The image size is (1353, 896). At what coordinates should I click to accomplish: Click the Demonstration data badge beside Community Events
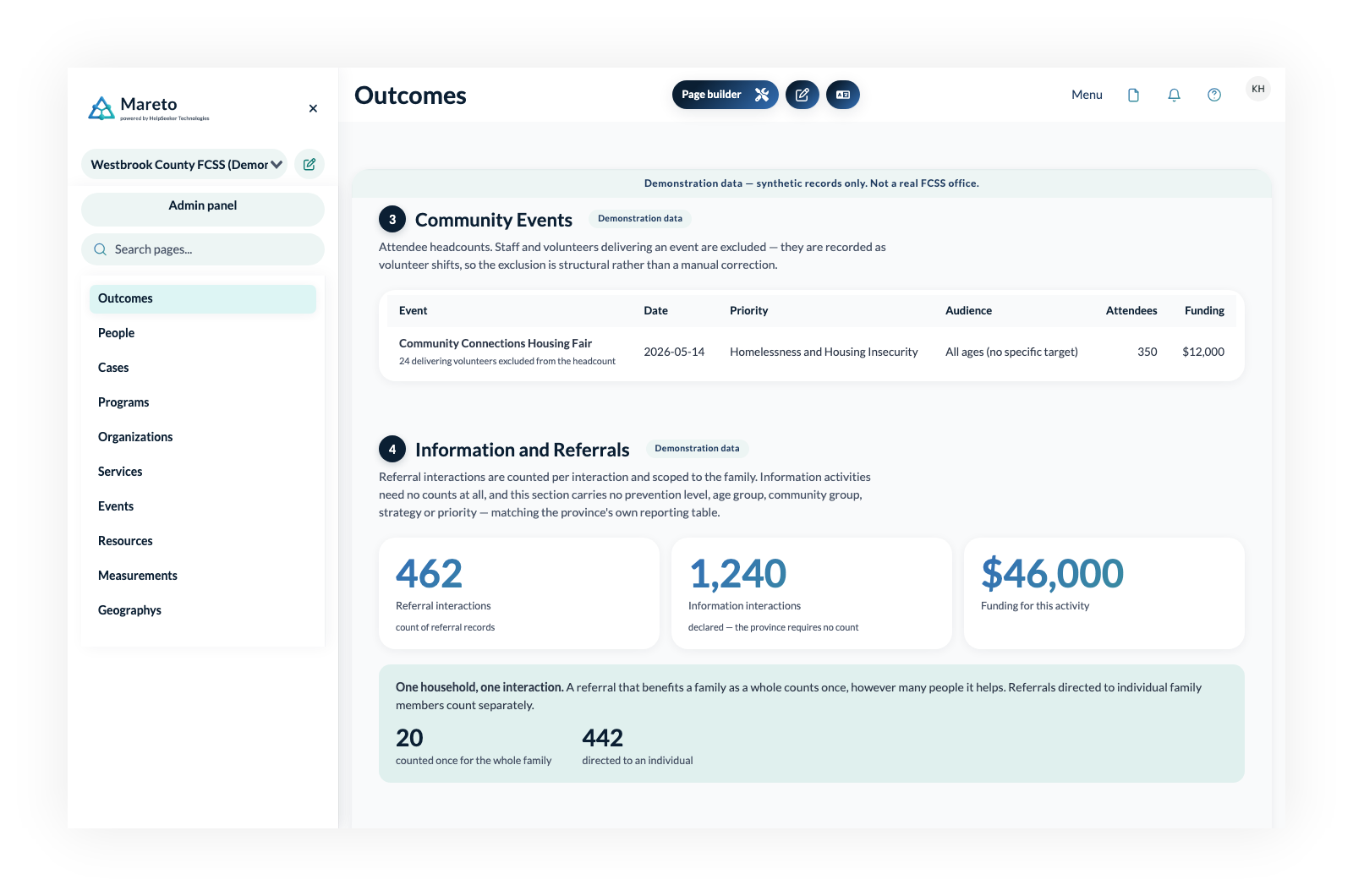coord(640,218)
